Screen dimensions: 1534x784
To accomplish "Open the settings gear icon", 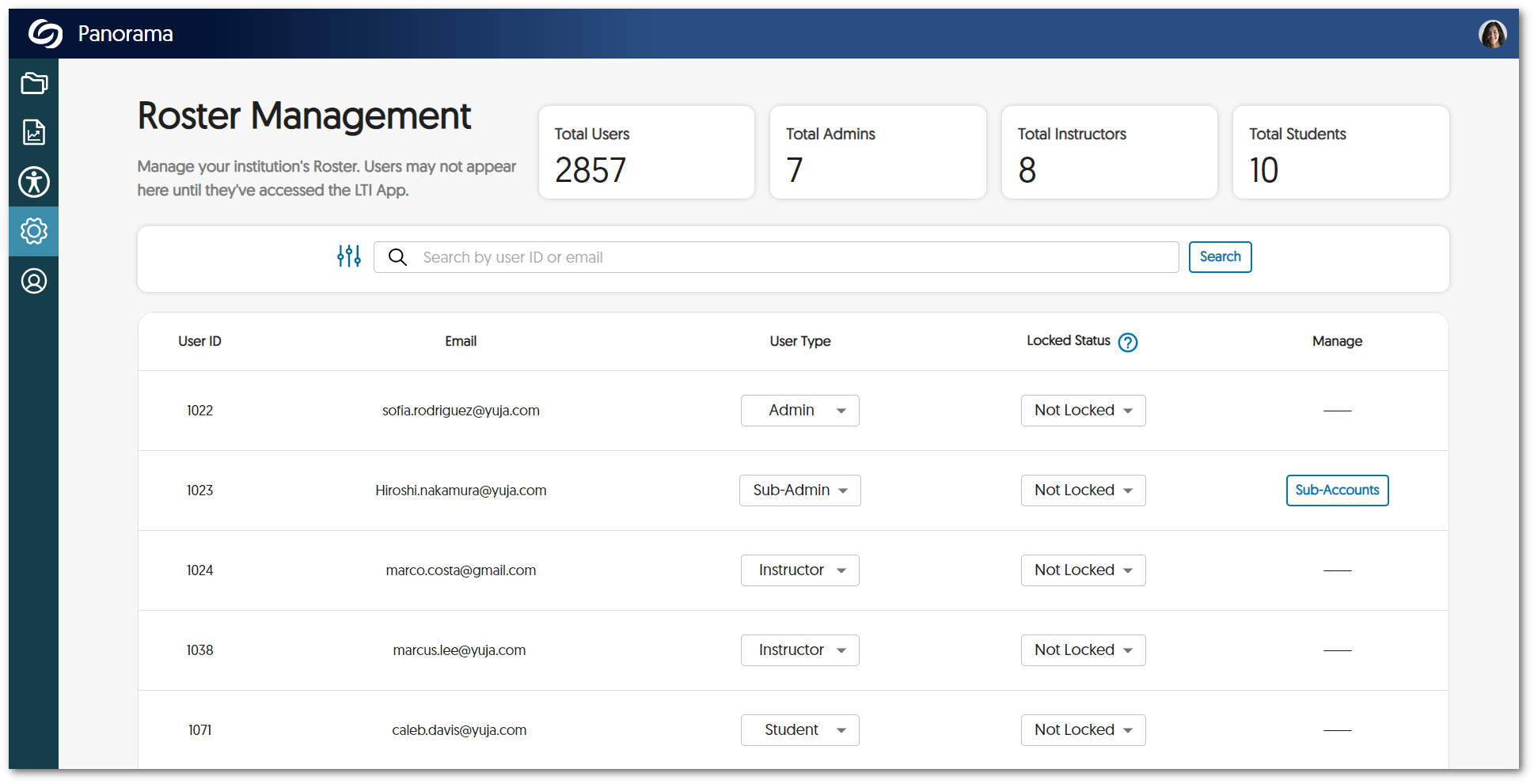I will click(34, 231).
